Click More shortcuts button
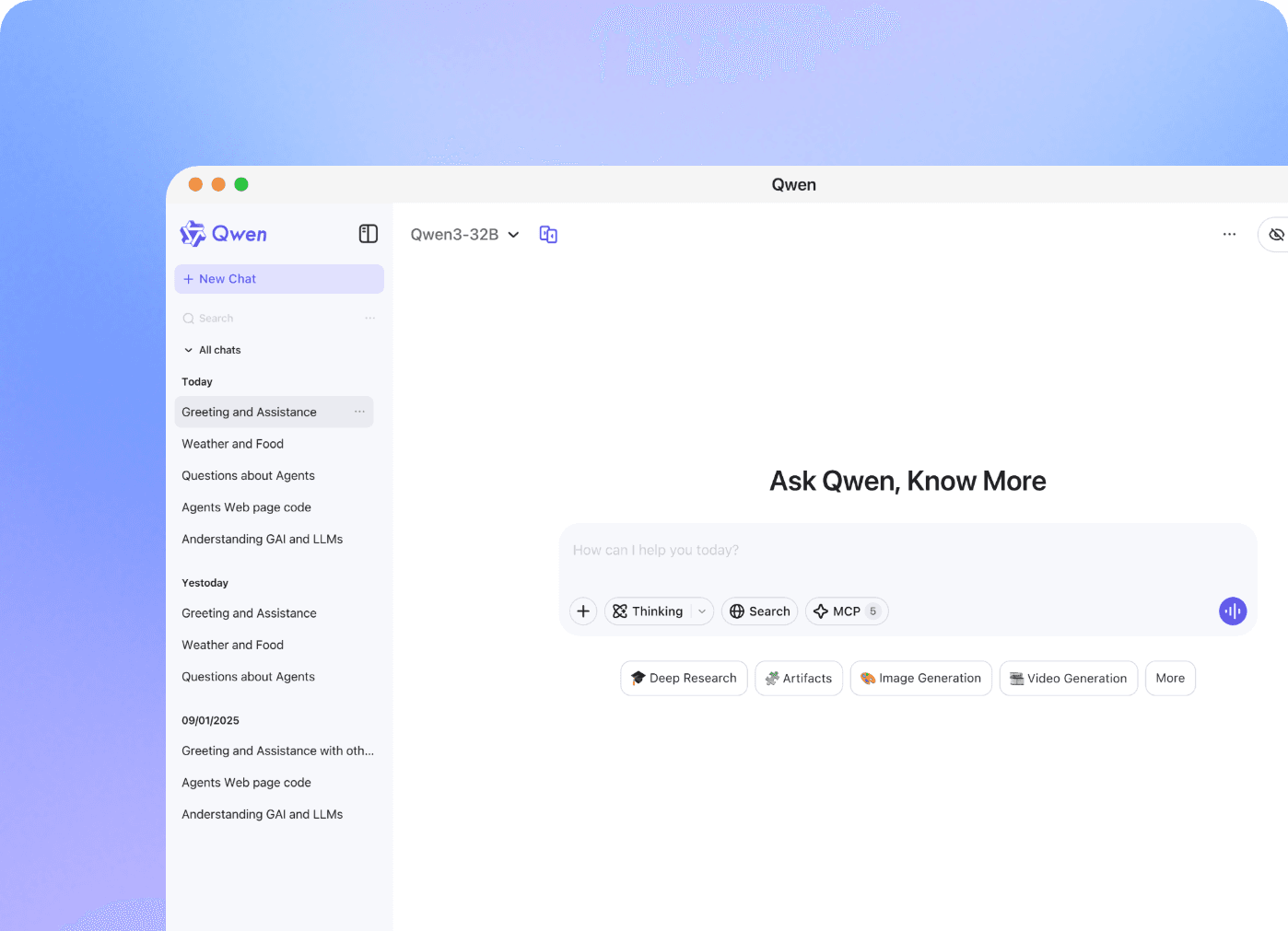Screen dimensions: 1288x931 click(1170, 679)
